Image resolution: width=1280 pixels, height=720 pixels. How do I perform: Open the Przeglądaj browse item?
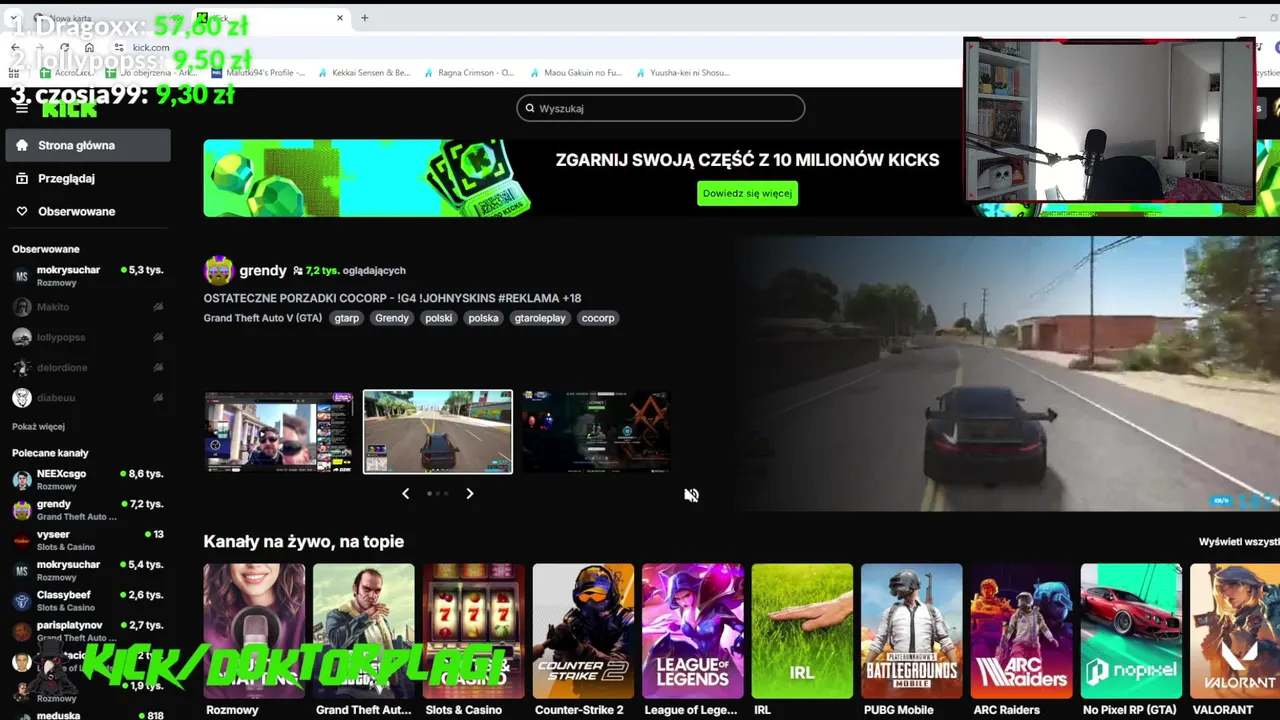(x=87, y=178)
